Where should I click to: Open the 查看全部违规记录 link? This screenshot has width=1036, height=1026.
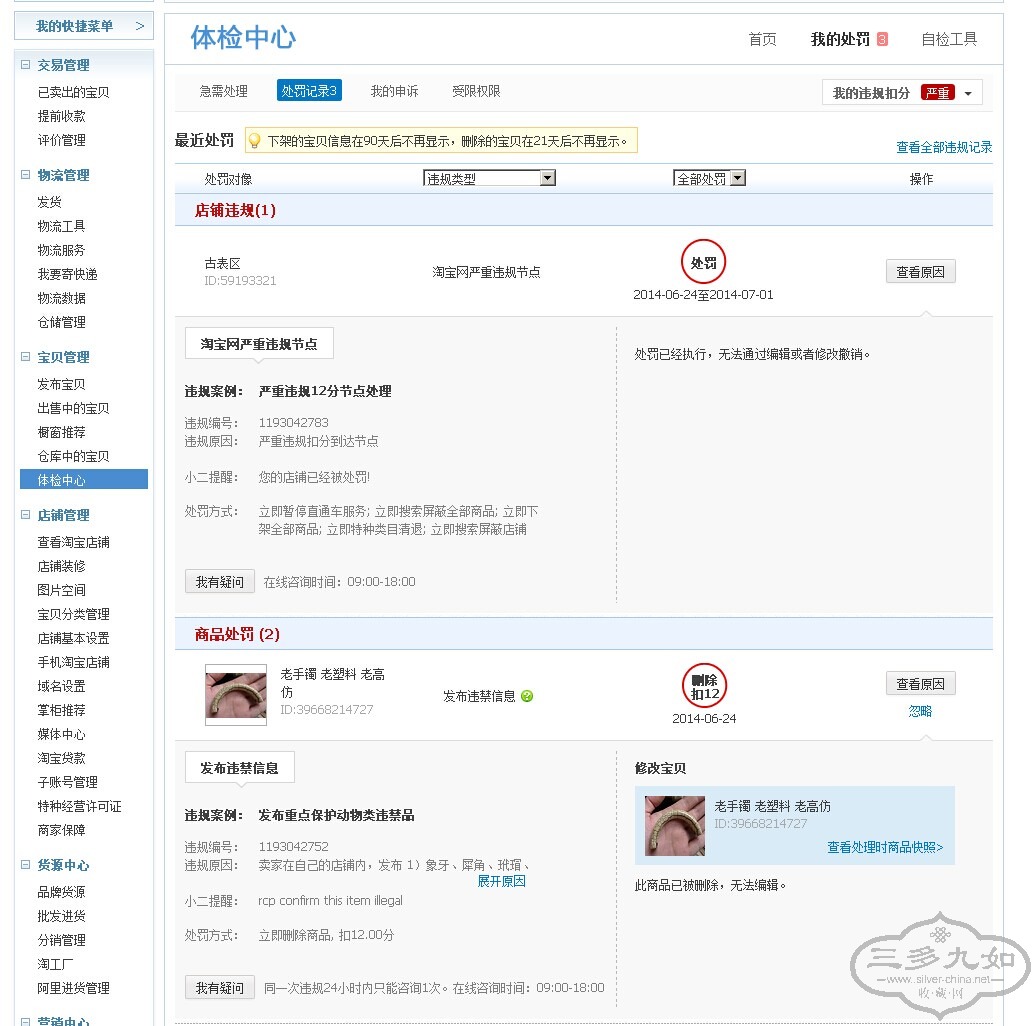click(943, 147)
